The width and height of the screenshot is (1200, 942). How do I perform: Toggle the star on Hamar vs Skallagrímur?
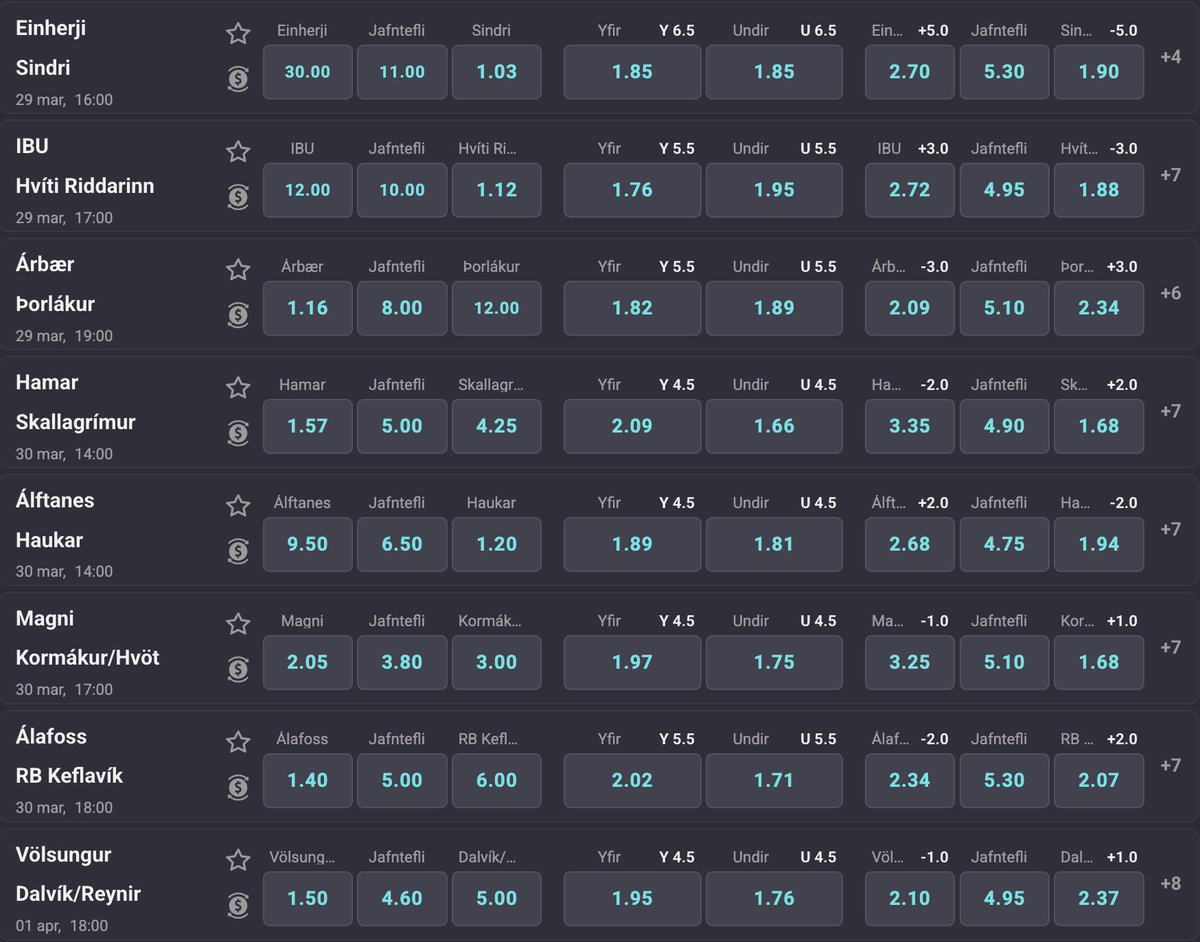coord(238,387)
